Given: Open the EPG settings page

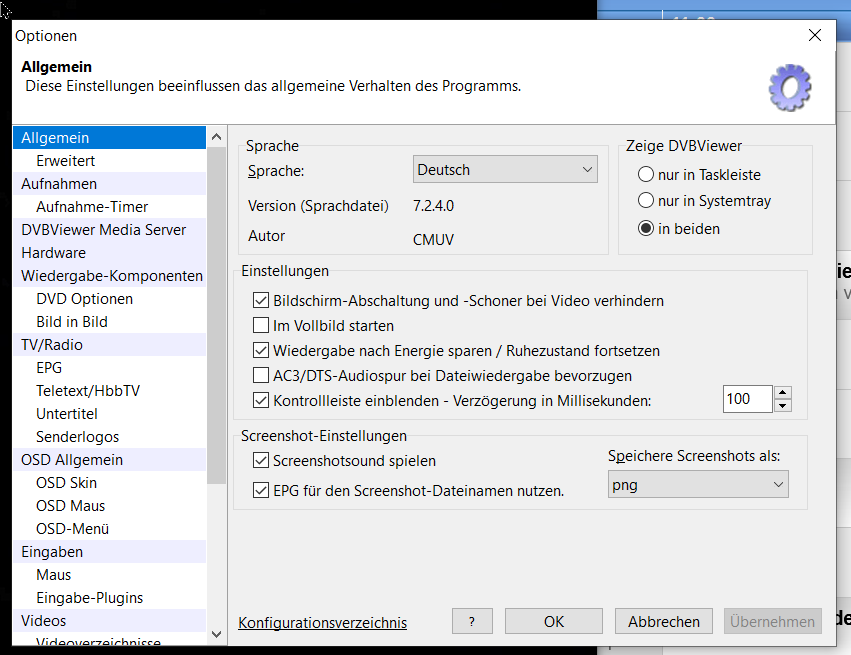Looking at the screenshot, I should pyautogui.click(x=109, y=368).
